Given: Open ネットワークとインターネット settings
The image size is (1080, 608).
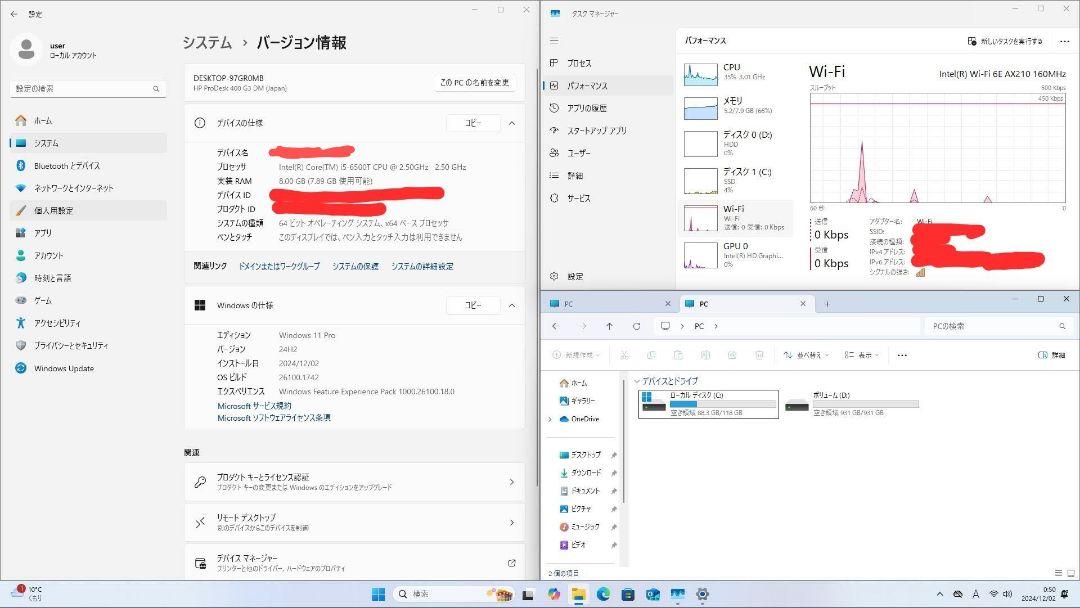Looking at the screenshot, I should (88, 188).
